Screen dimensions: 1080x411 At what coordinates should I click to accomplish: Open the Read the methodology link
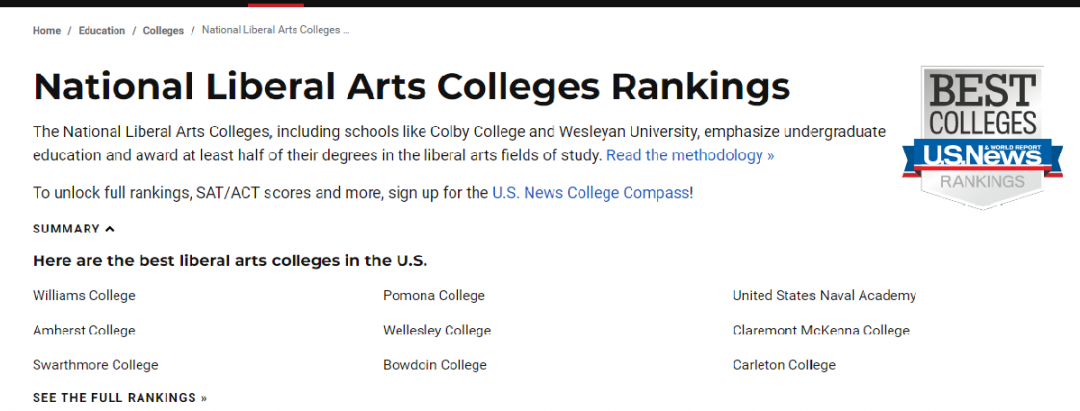pos(690,155)
